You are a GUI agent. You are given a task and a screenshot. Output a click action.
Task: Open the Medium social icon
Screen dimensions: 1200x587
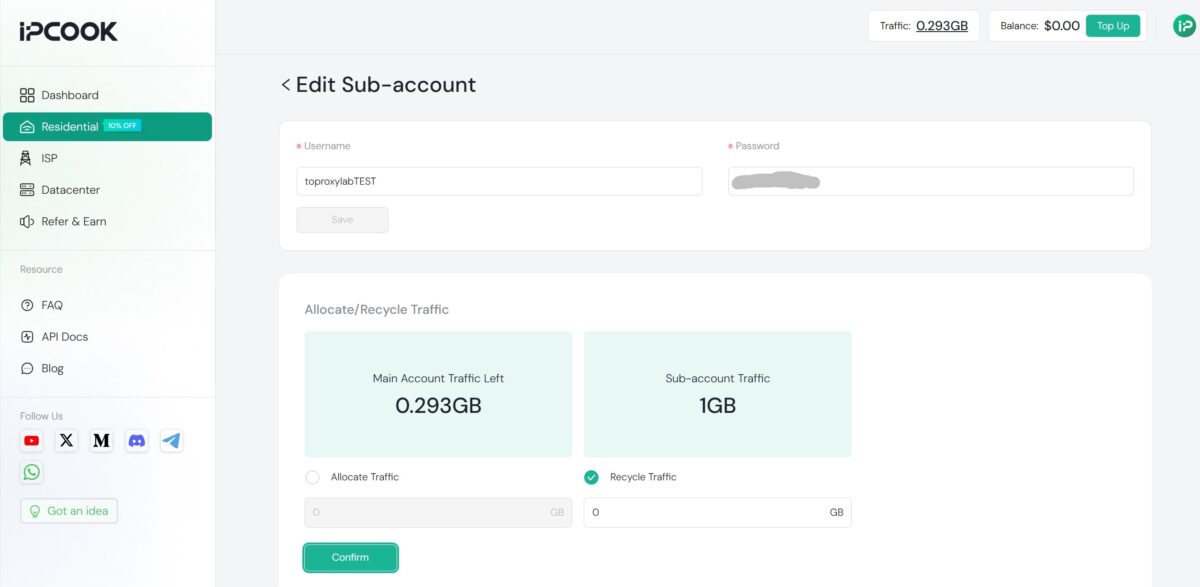[x=102, y=440]
